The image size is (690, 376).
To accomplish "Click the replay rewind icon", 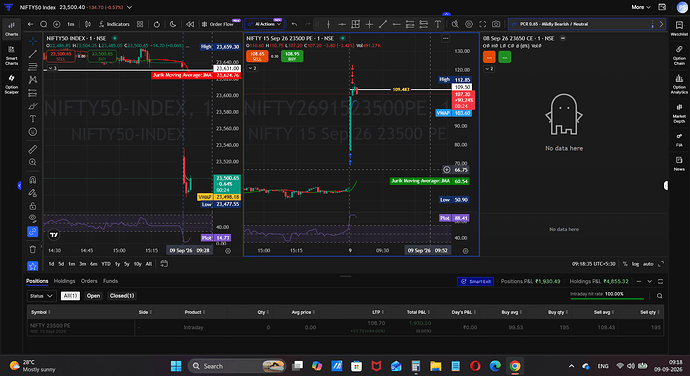I will pos(190,24).
